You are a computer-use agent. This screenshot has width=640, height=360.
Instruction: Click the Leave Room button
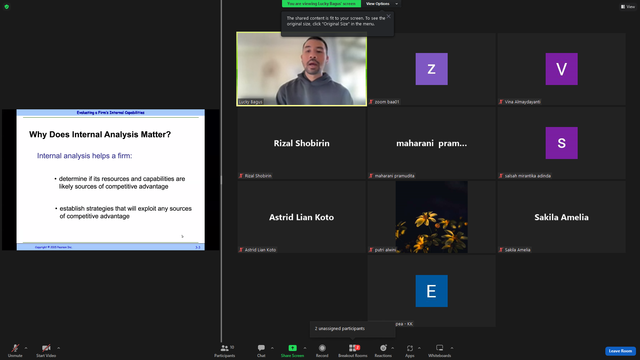pos(620,351)
